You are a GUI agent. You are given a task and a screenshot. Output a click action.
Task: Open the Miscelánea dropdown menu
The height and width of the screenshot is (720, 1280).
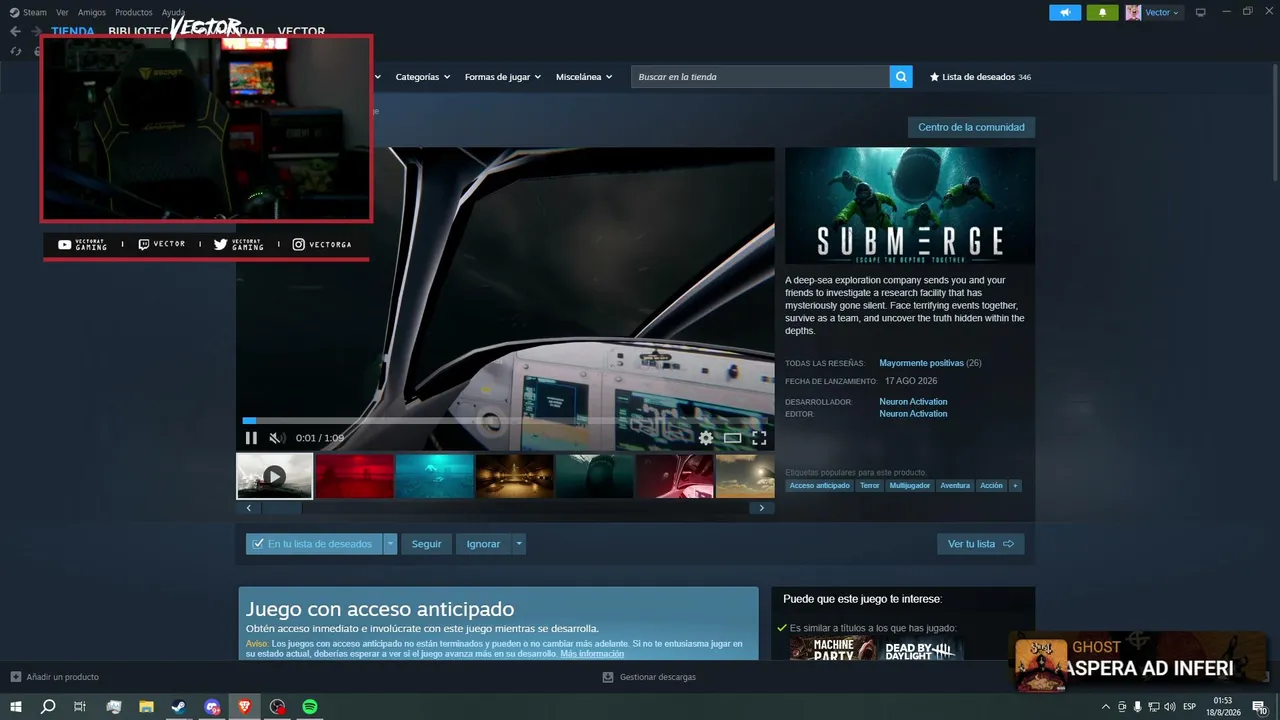pyautogui.click(x=584, y=77)
